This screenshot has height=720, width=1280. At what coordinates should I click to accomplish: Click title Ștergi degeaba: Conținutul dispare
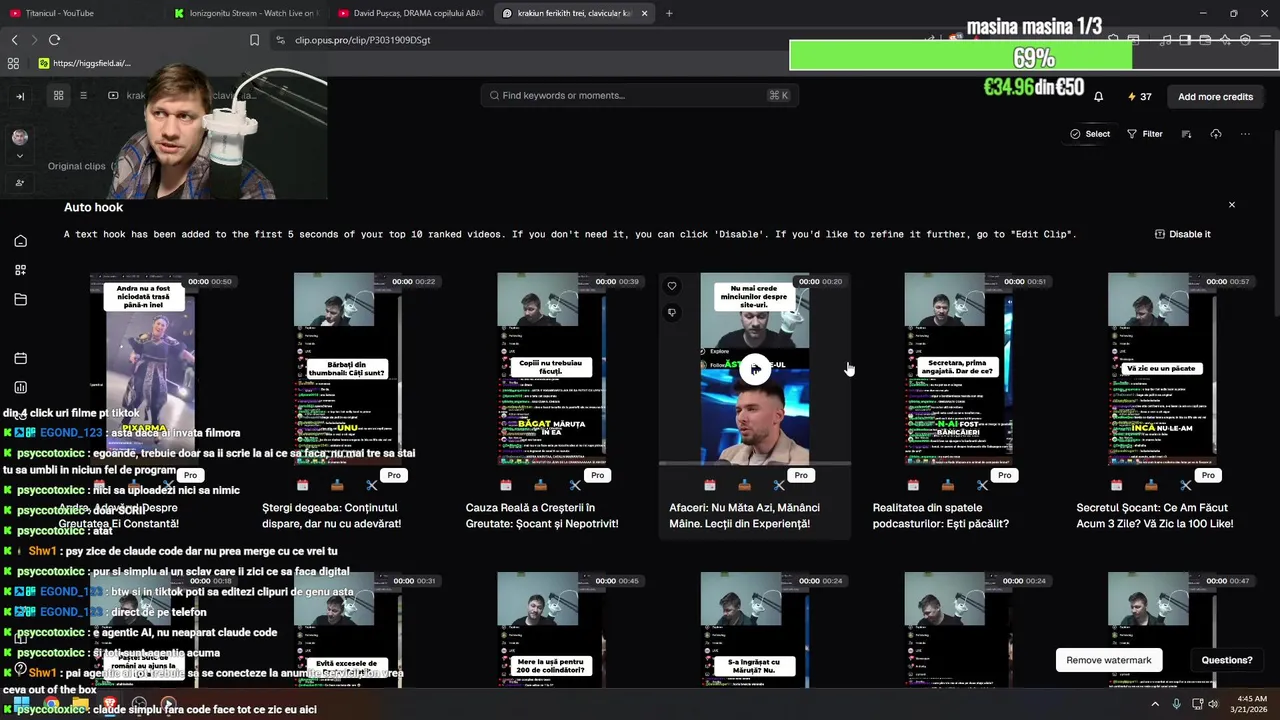(x=332, y=516)
